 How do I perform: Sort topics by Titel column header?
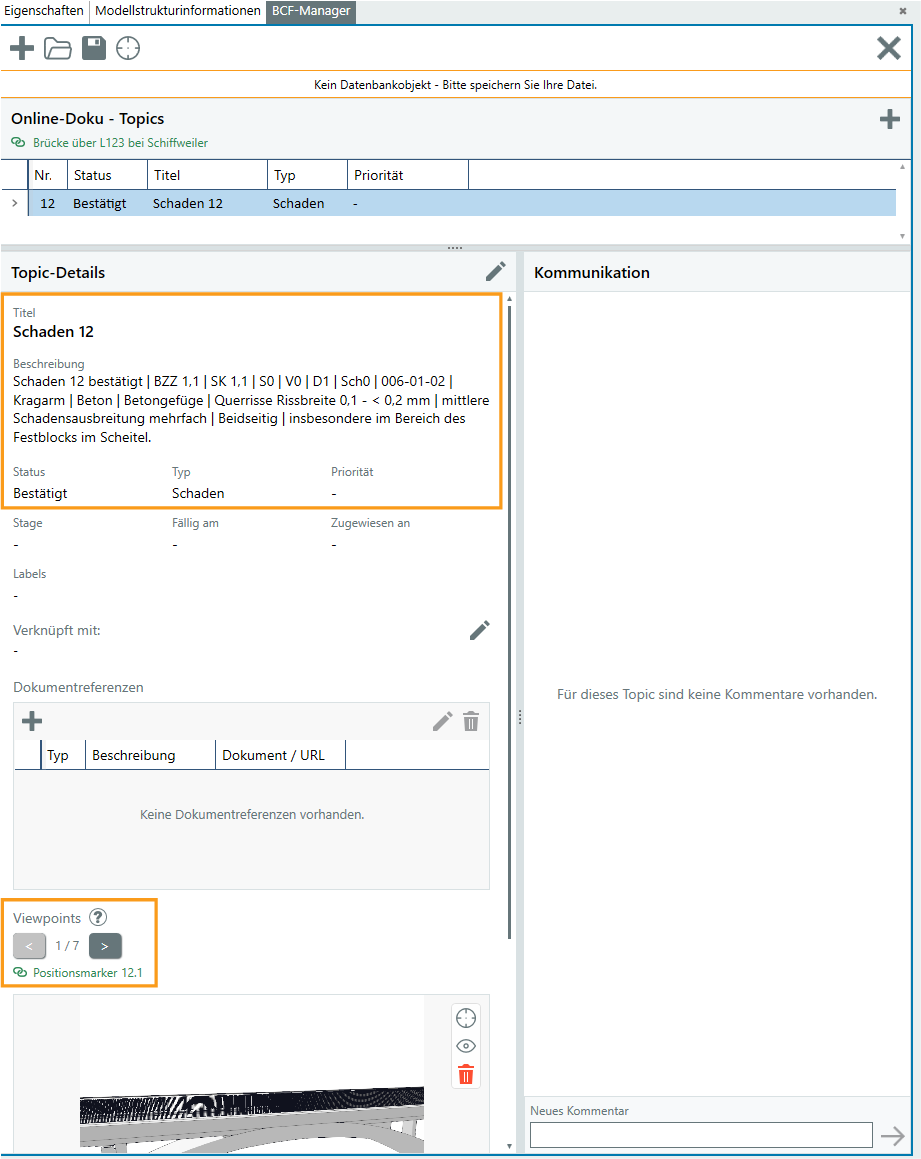coord(207,175)
